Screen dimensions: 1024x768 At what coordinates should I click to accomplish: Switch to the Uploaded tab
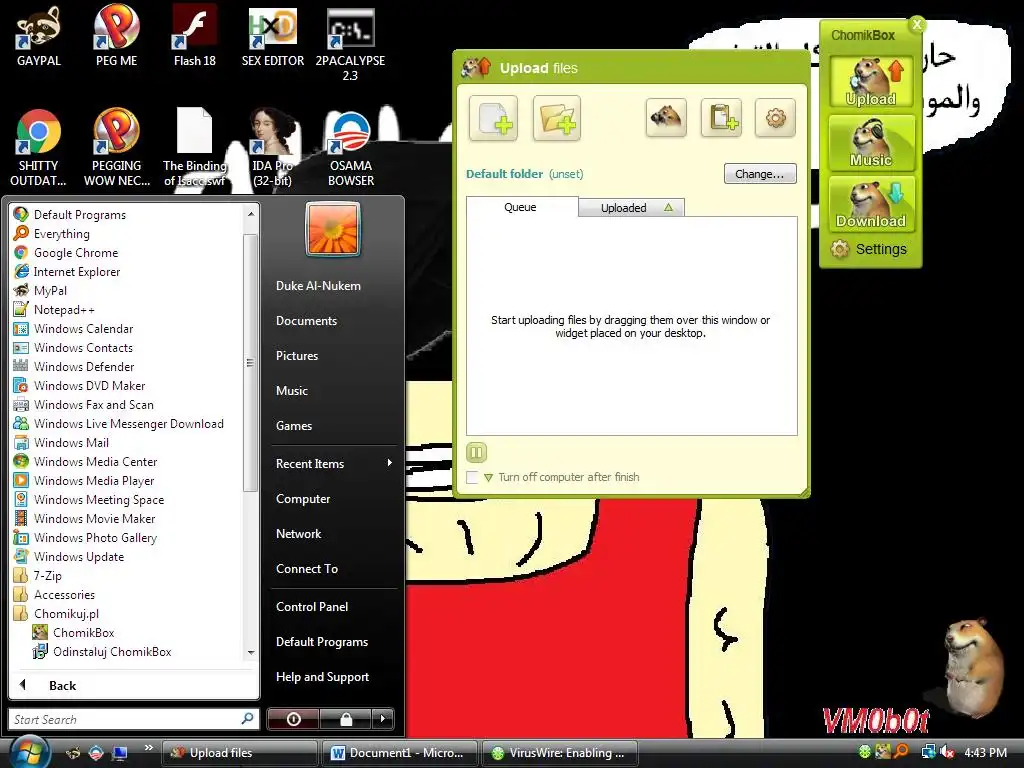tap(631, 208)
